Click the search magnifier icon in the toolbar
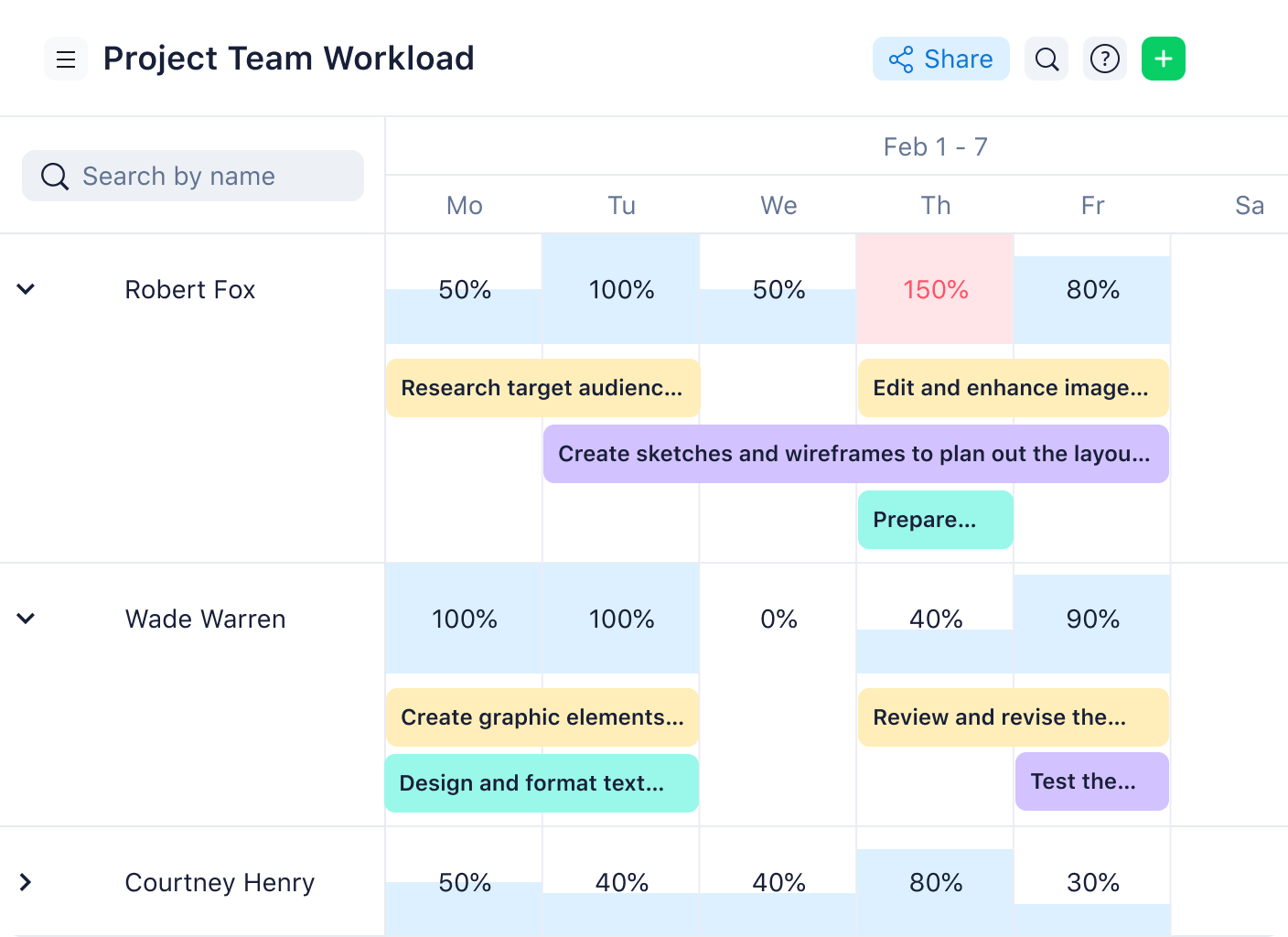The width and height of the screenshot is (1288, 937). coord(1046,59)
